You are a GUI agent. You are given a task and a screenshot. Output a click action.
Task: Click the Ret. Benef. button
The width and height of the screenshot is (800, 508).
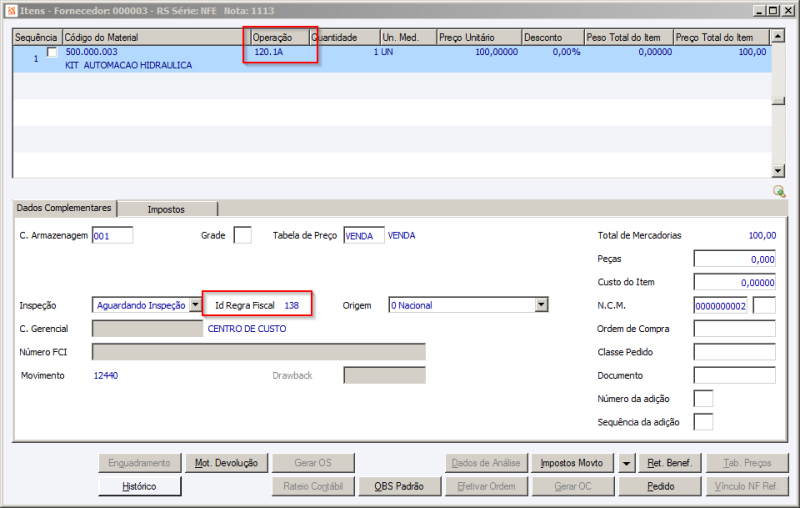(670, 463)
